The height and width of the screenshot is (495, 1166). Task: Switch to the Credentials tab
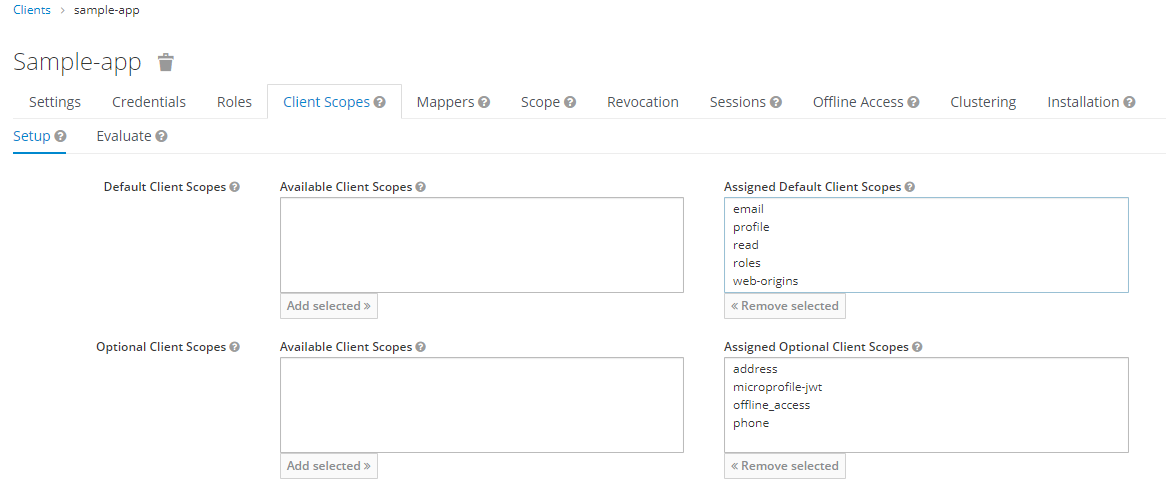pos(149,102)
